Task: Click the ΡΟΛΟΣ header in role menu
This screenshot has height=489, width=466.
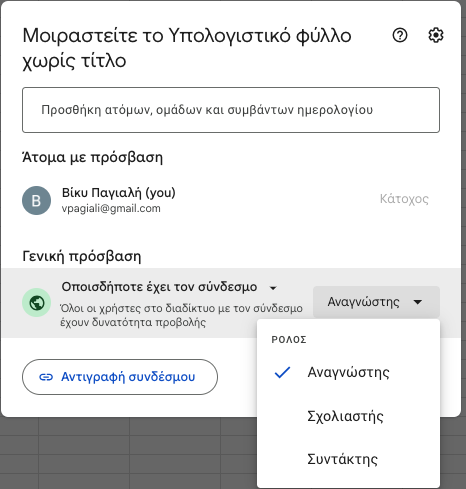Action: [289, 340]
